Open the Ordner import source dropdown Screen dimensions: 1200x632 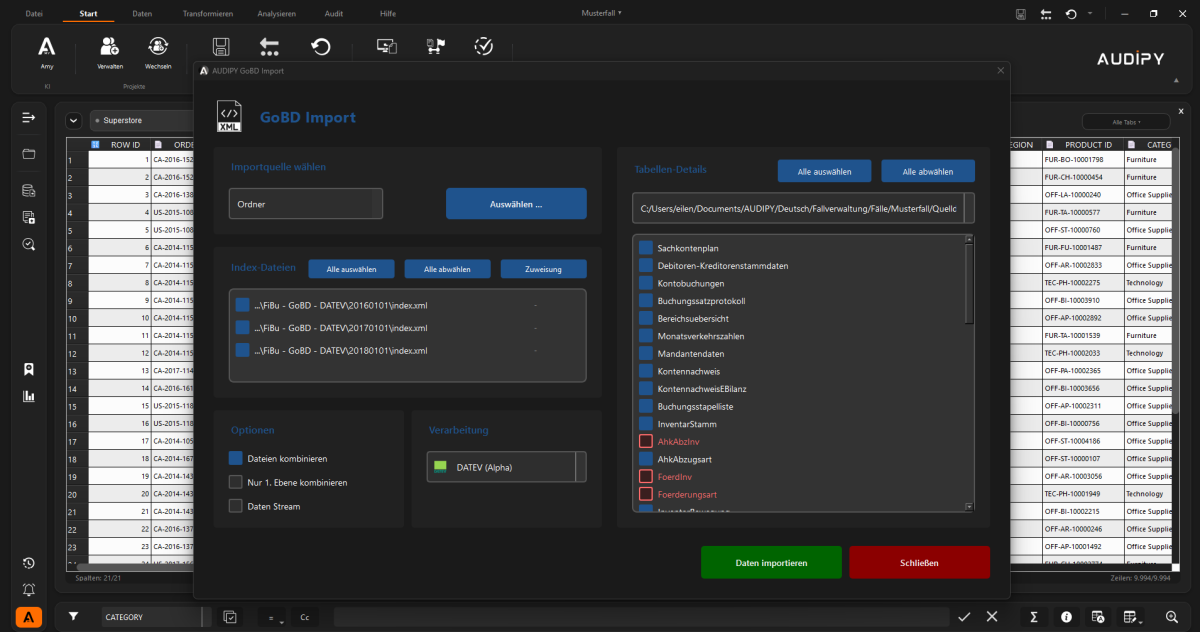305,204
